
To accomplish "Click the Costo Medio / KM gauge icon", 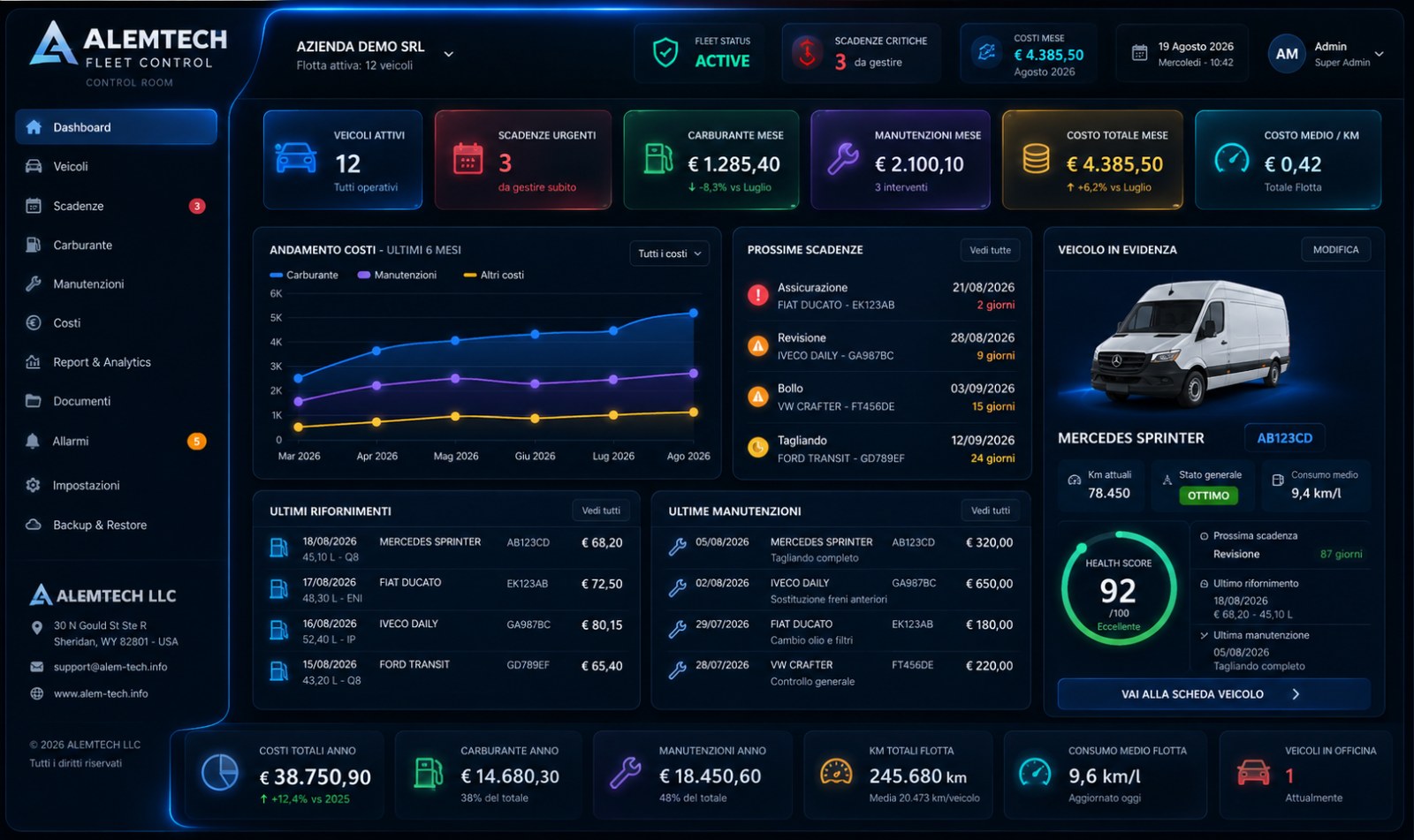I will click(x=1232, y=159).
